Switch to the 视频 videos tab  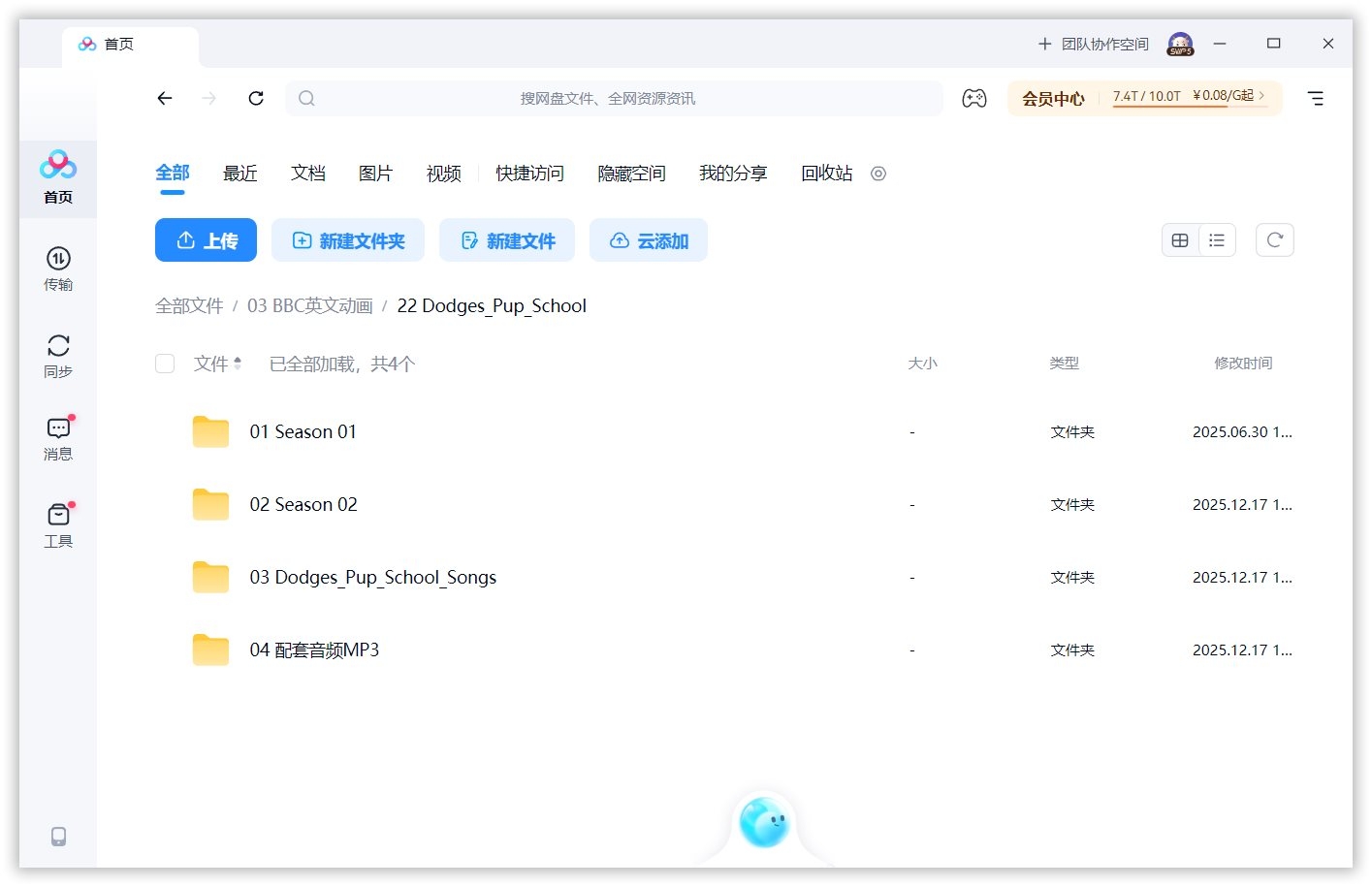click(x=442, y=174)
